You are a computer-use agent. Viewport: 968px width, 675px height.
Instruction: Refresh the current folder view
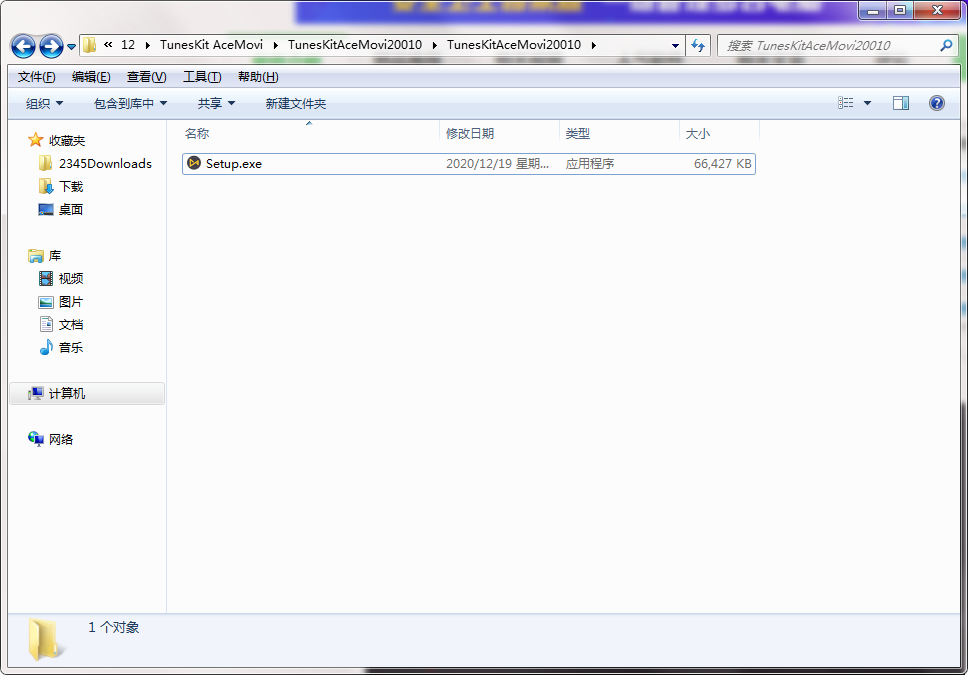click(x=698, y=46)
